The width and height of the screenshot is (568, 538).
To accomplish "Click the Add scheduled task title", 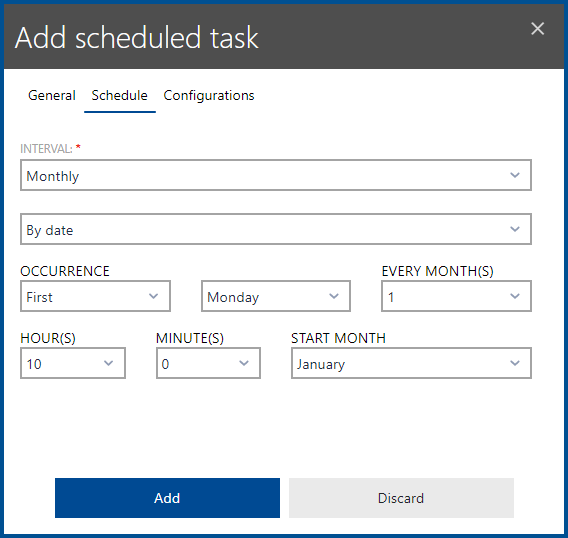I will [x=137, y=38].
